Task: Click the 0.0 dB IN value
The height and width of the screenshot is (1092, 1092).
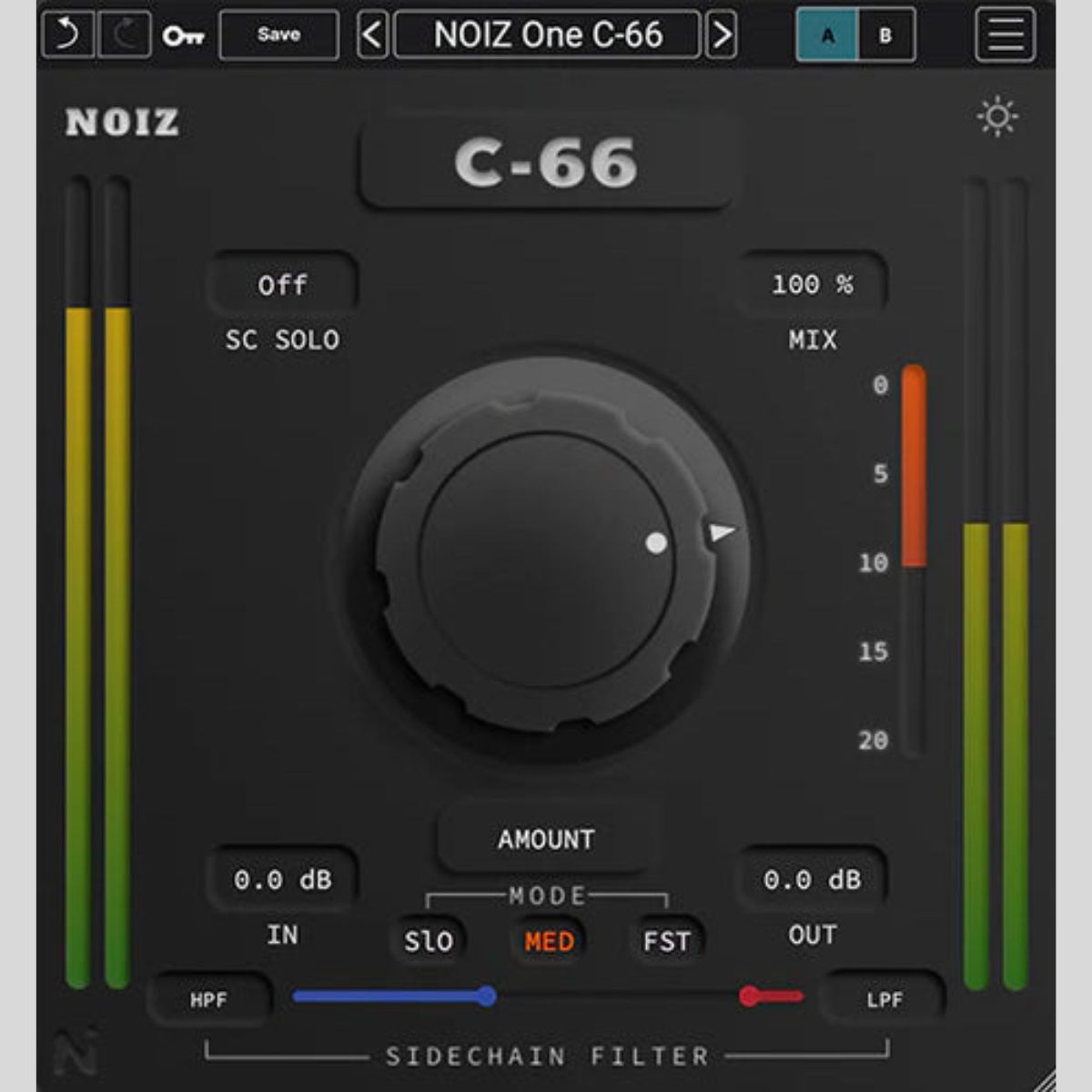Action: pyautogui.click(x=282, y=880)
